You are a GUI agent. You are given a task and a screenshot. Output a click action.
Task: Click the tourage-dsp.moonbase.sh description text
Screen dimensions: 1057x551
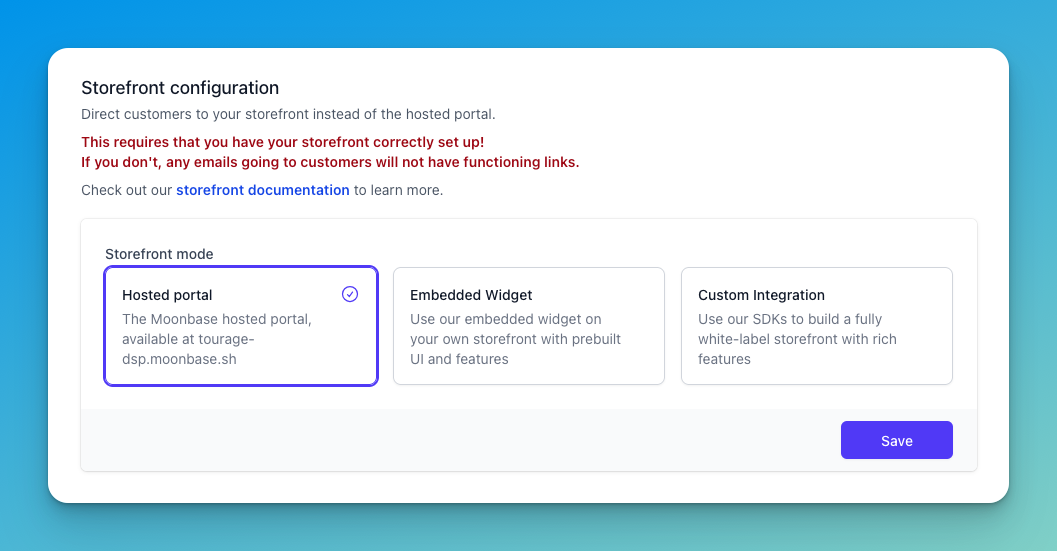coord(216,339)
